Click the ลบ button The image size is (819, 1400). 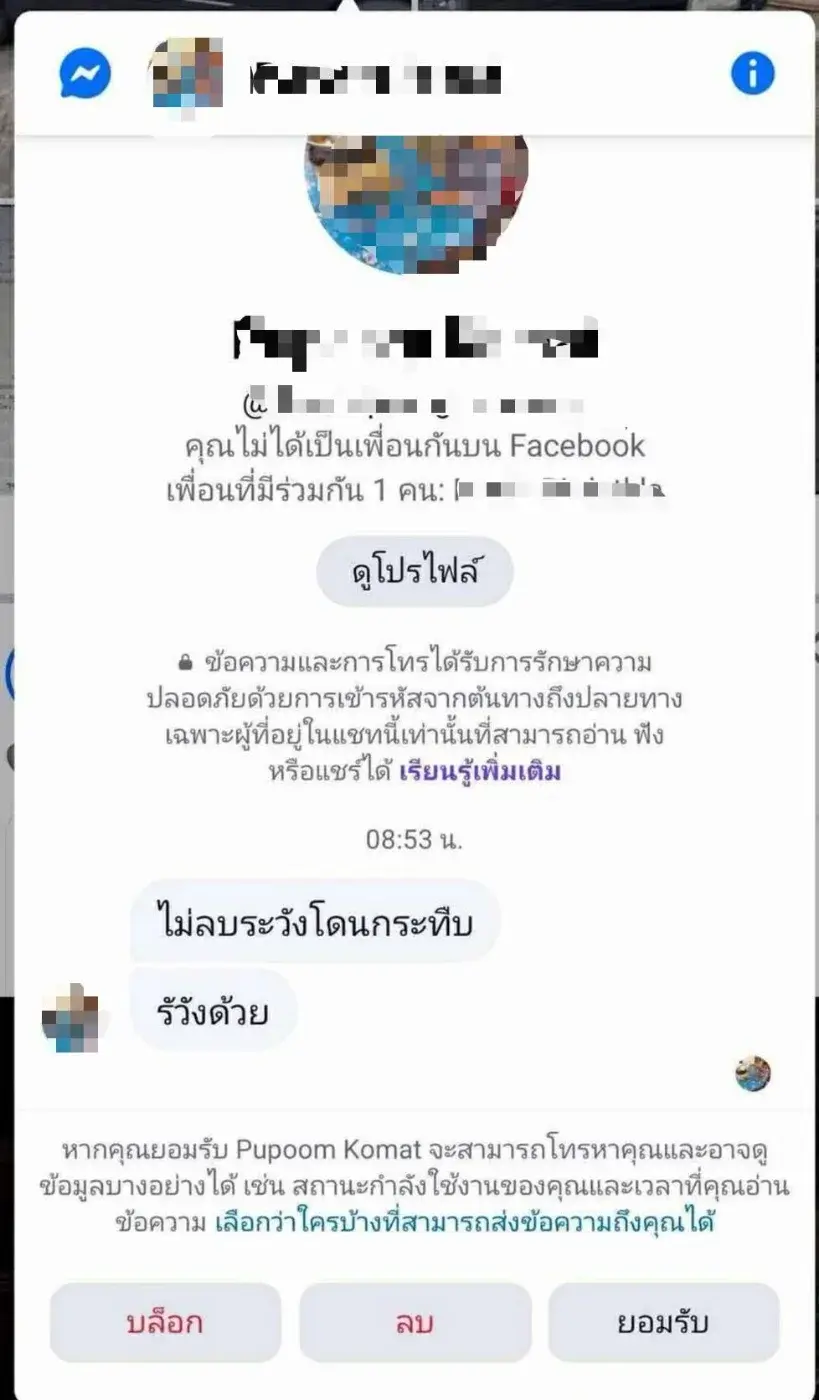[415, 1322]
